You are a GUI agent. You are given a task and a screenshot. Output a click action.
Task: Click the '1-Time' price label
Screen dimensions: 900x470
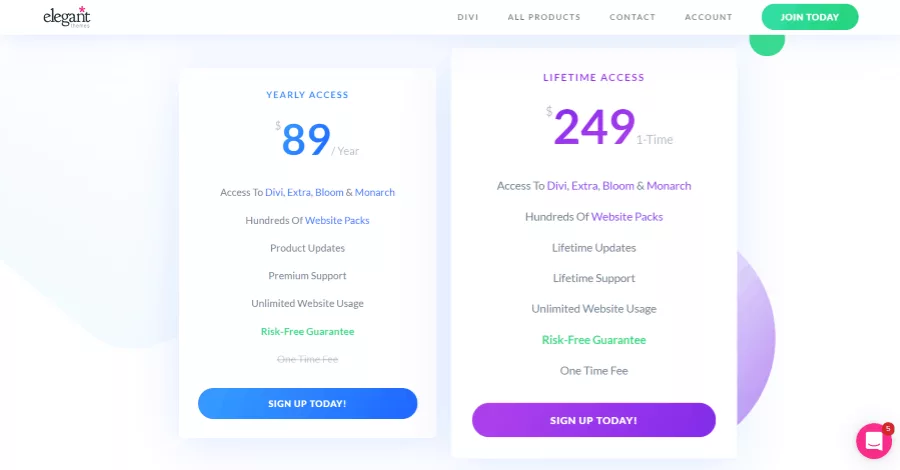coord(654,139)
